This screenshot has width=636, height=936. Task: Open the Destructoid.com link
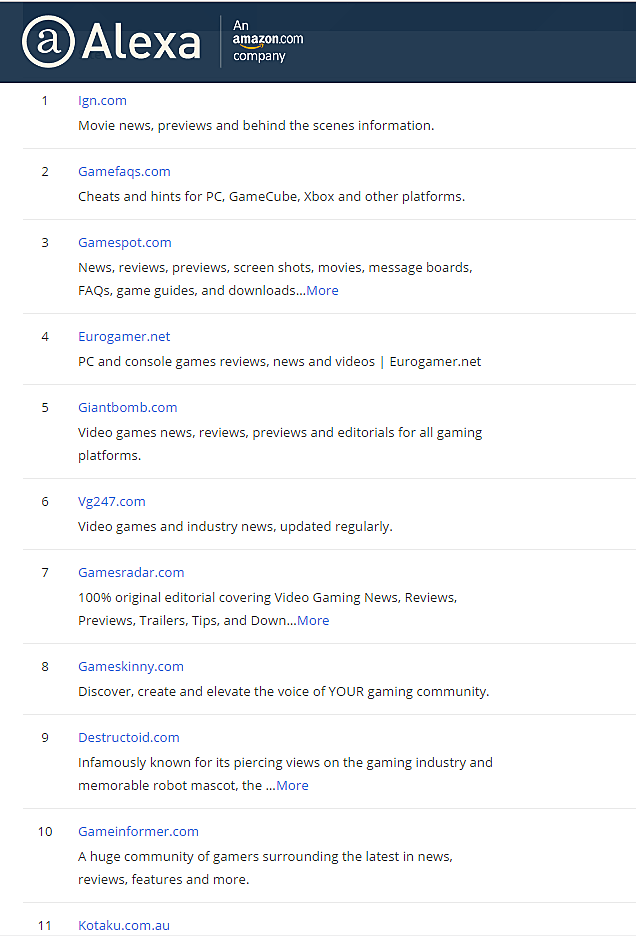(x=129, y=738)
